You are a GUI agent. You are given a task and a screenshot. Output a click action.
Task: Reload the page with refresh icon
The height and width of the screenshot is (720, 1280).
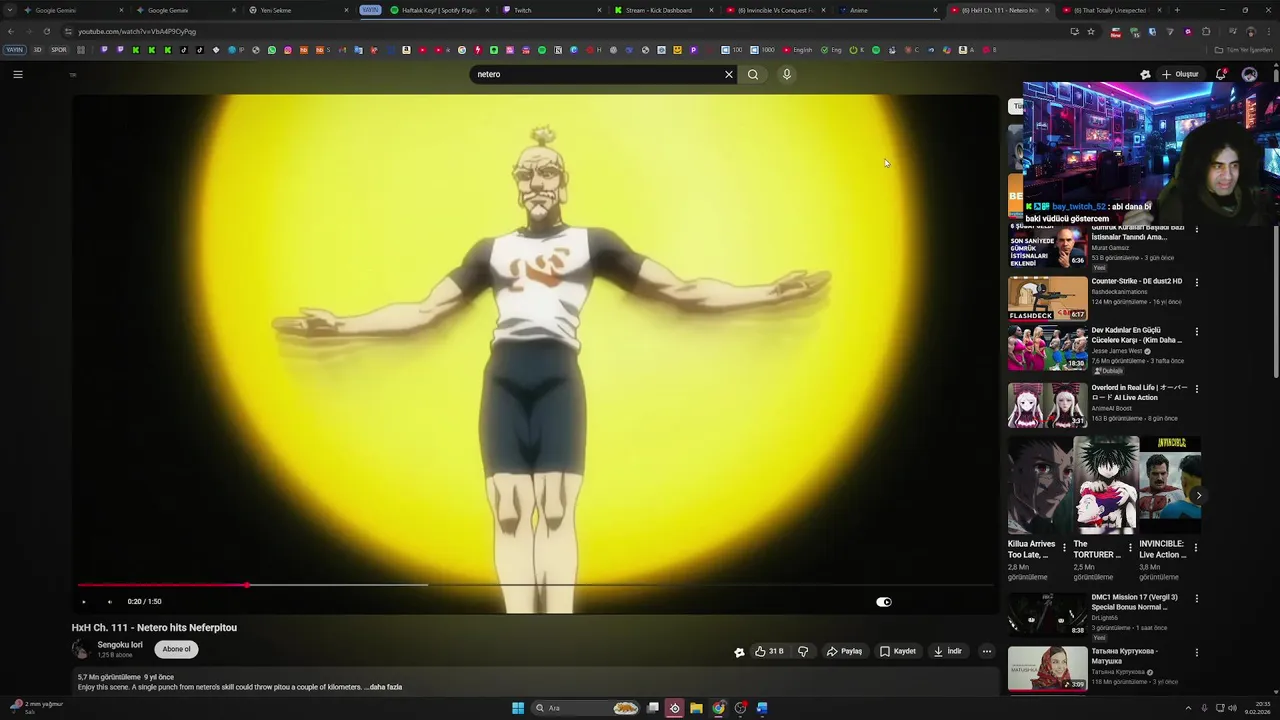[x=47, y=31]
